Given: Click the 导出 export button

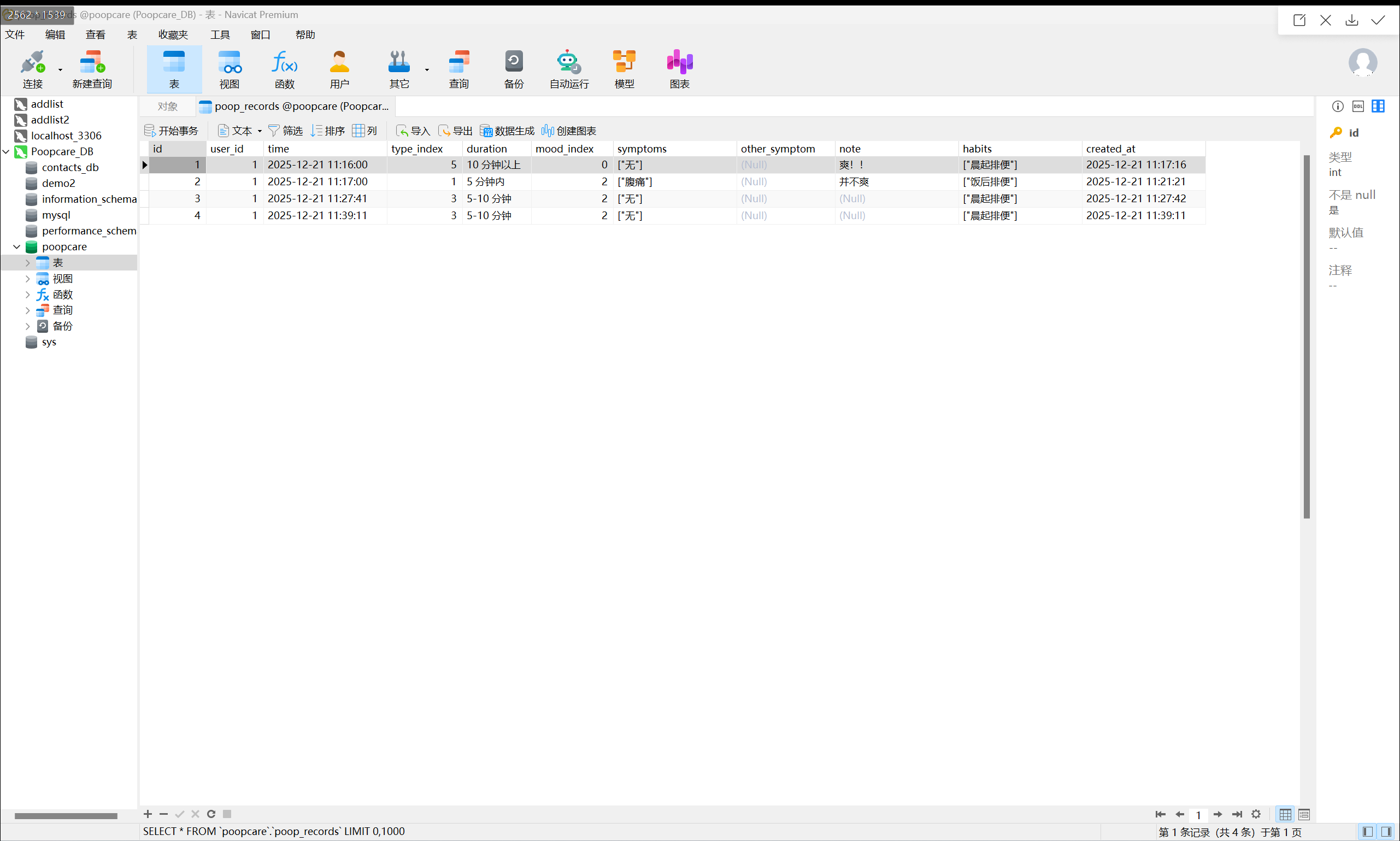Looking at the screenshot, I should 456,131.
